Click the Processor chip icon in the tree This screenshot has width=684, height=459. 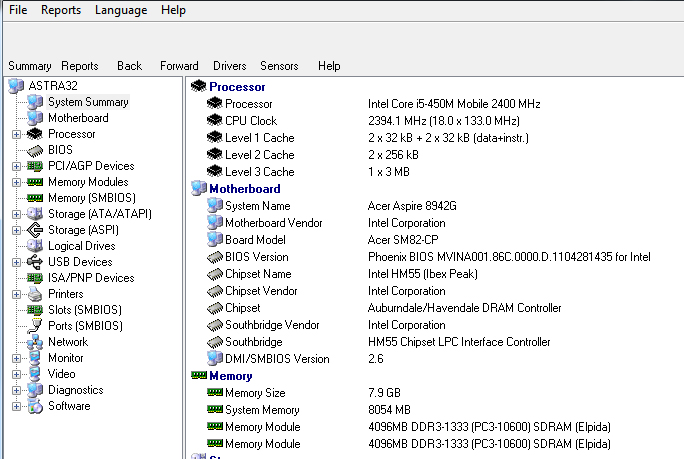(35, 134)
